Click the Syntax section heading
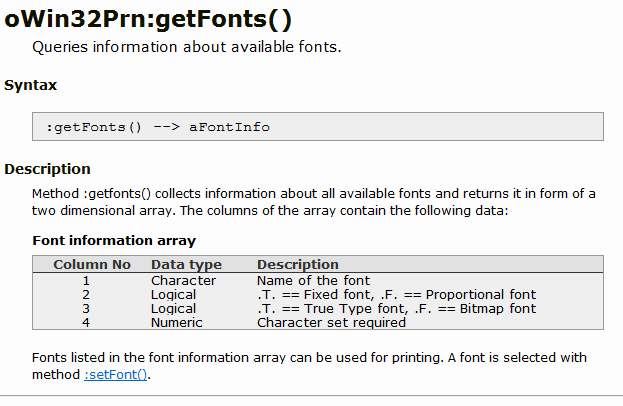The width and height of the screenshot is (623, 406). [x=31, y=86]
